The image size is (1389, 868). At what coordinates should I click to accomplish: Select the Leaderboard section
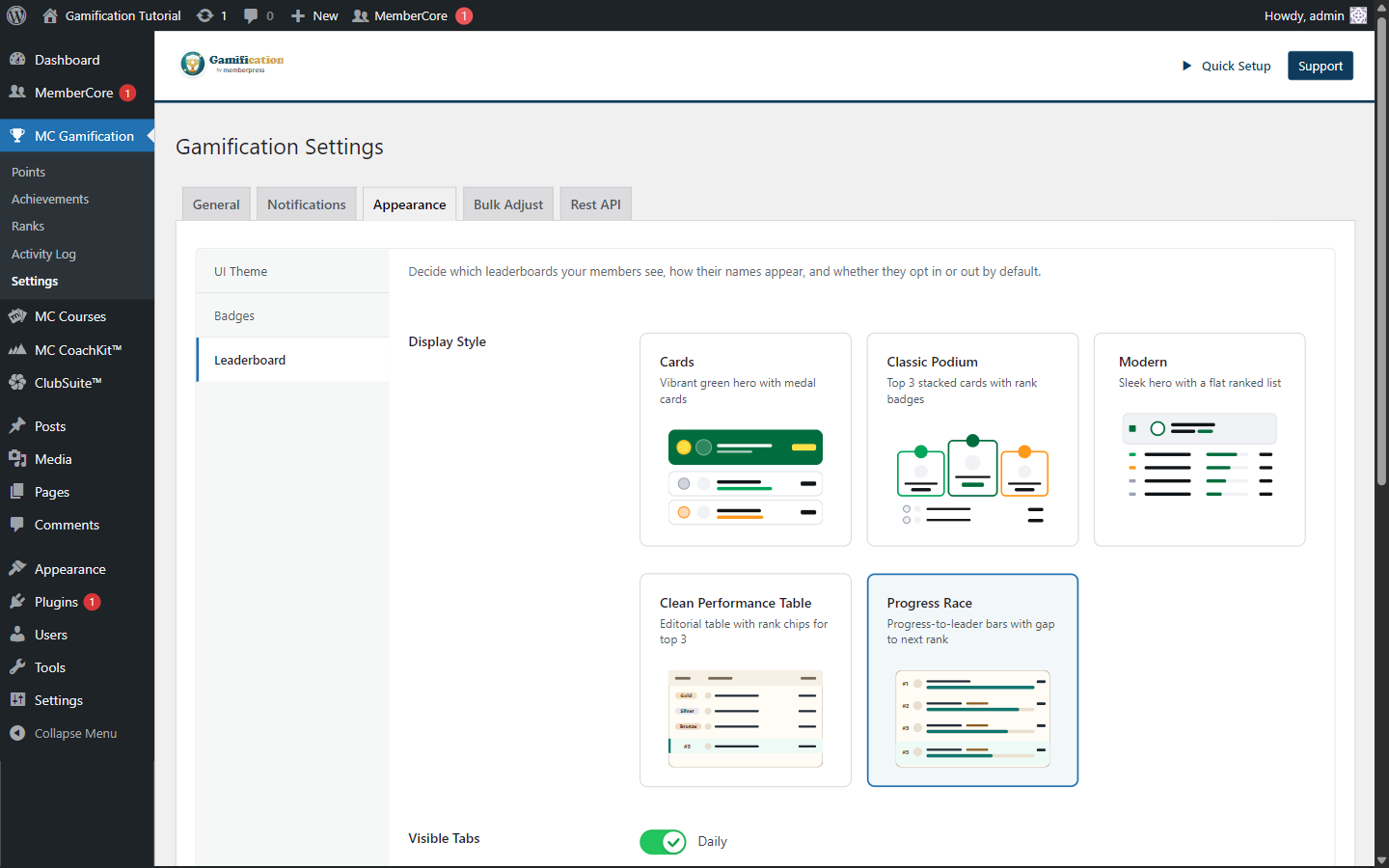pos(292,360)
